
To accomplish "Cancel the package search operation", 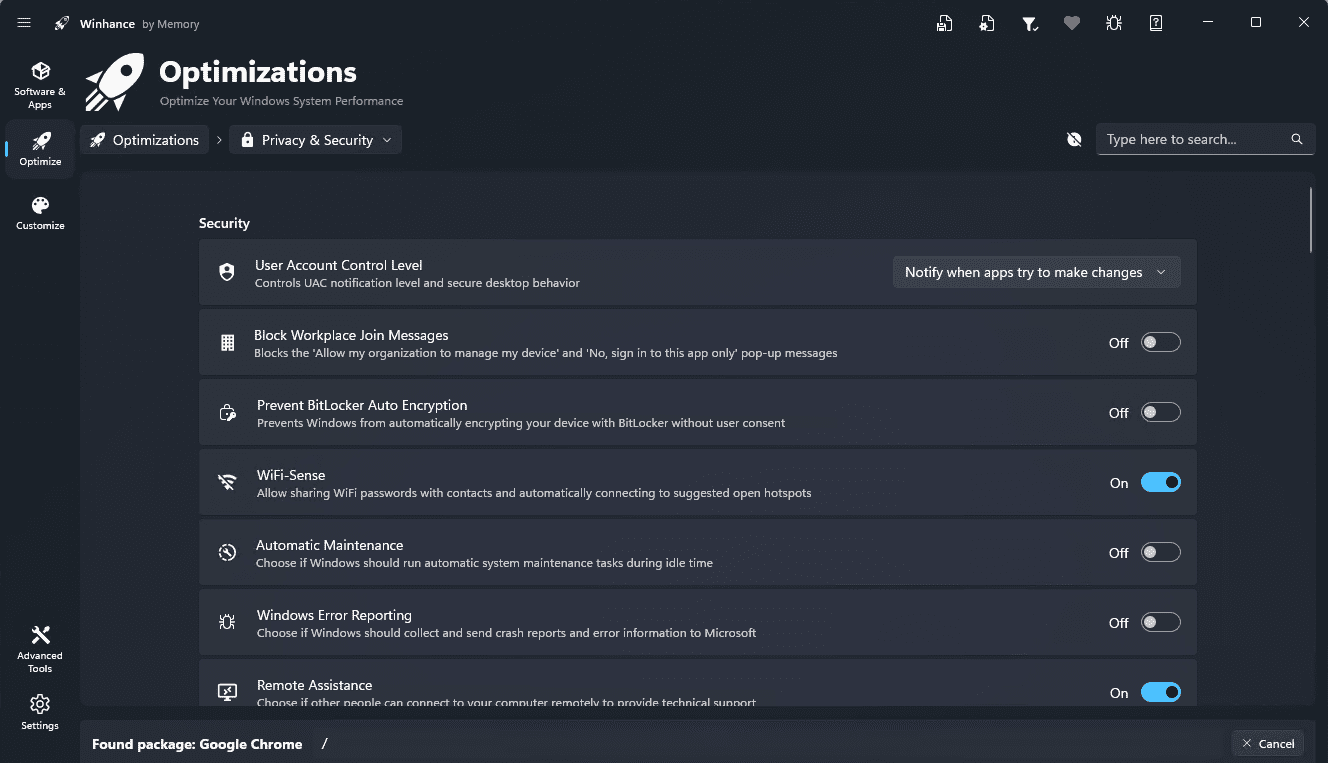I will click(1268, 743).
